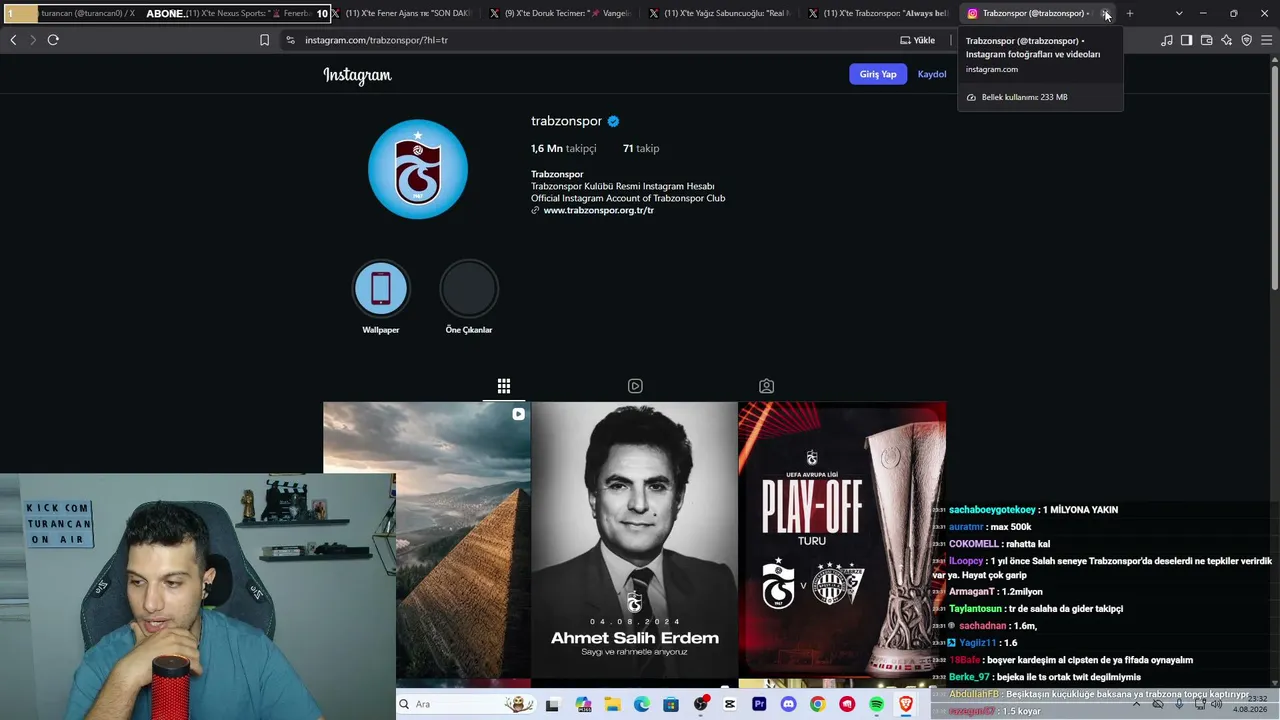Open the www.trabzonspor.org.tr/tr link

599,211
